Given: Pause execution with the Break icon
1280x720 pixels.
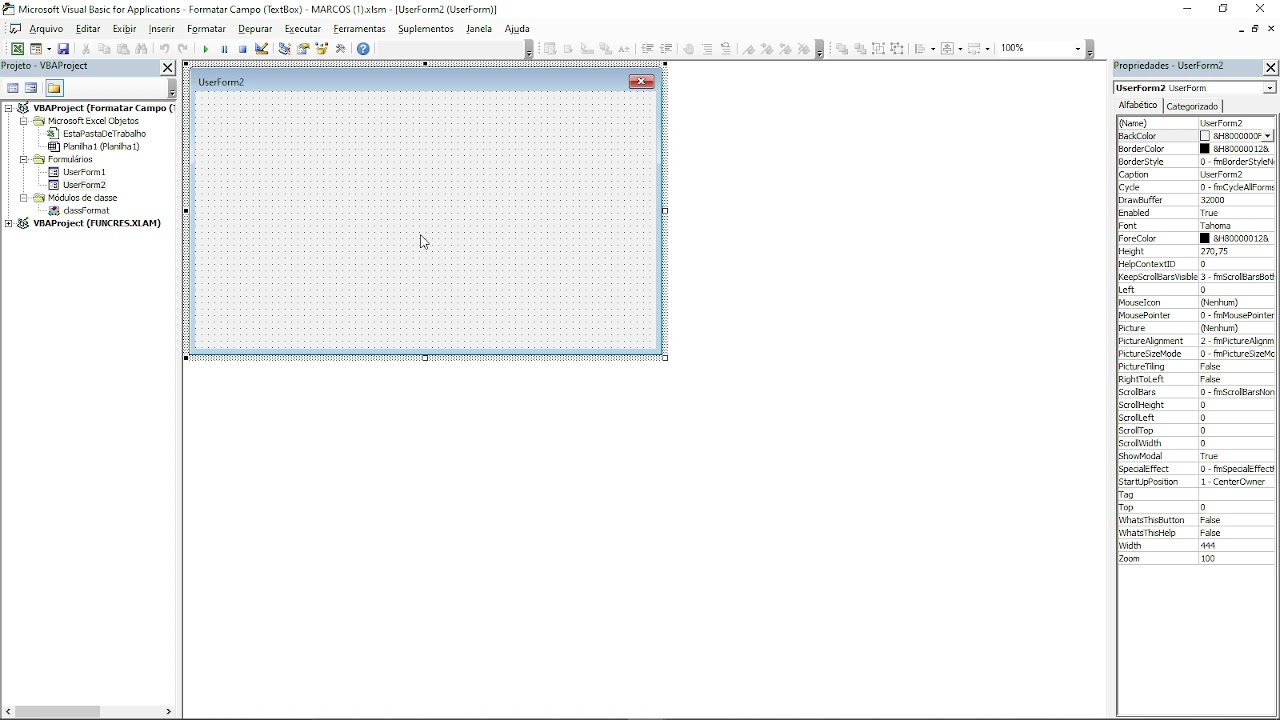Looking at the screenshot, I should click(224, 48).
